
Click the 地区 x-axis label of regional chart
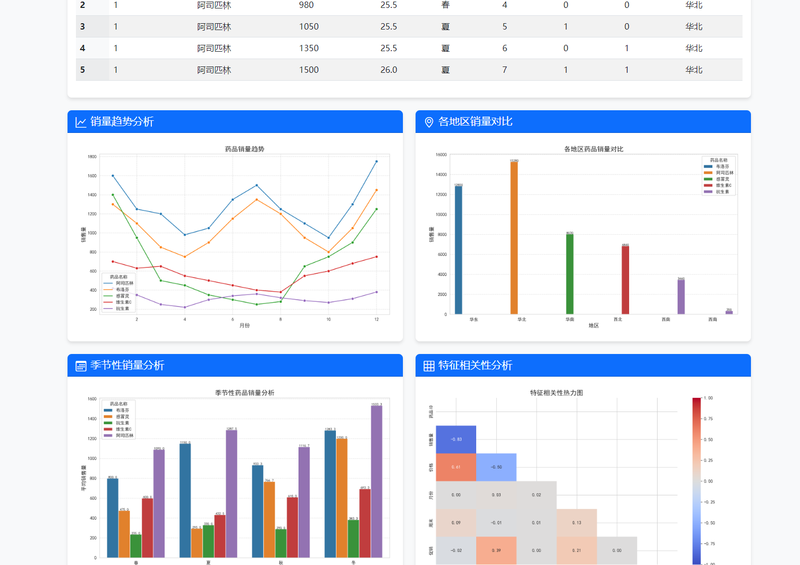593,326
